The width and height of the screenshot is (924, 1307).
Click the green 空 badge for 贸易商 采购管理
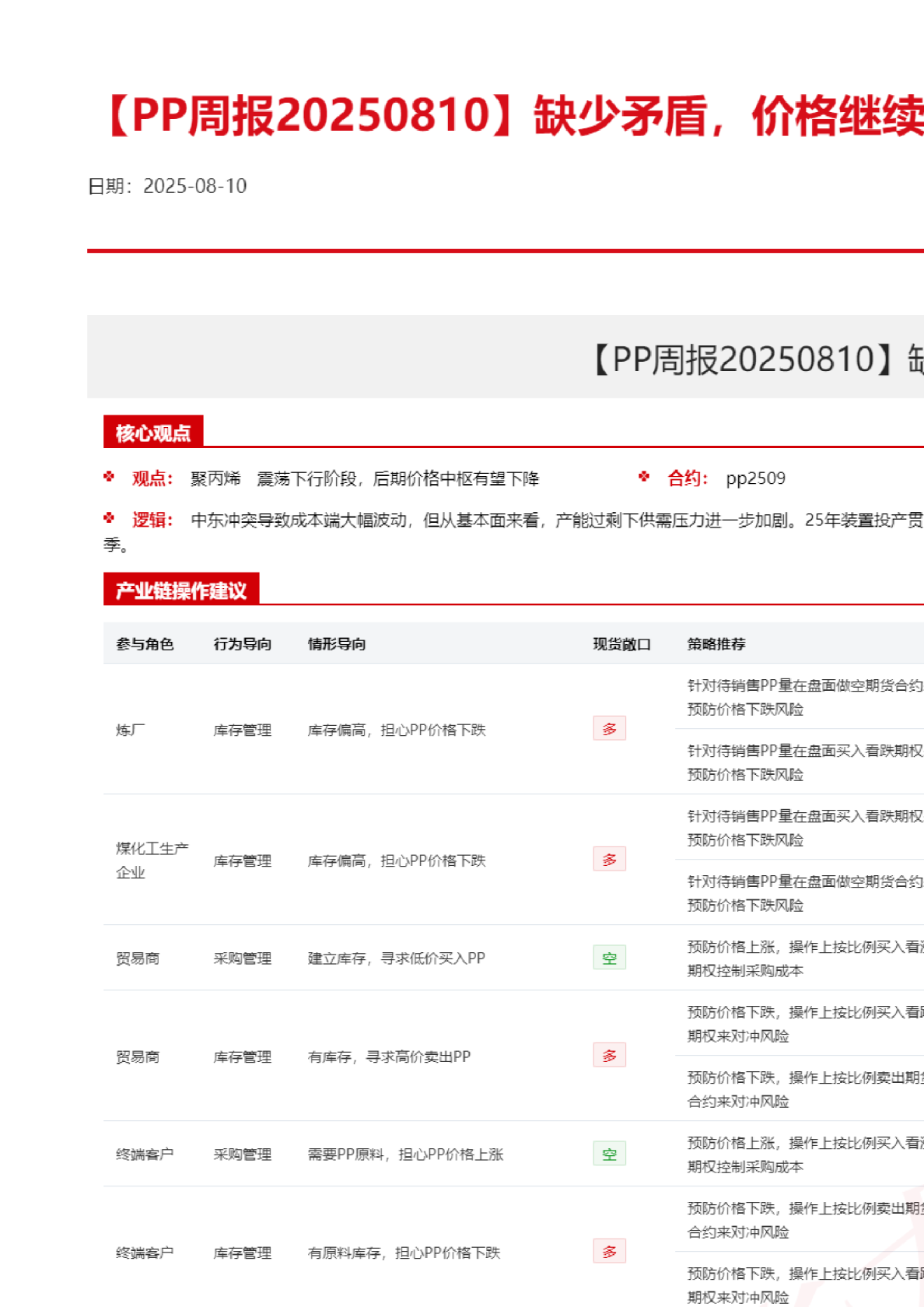coord(609,958)
